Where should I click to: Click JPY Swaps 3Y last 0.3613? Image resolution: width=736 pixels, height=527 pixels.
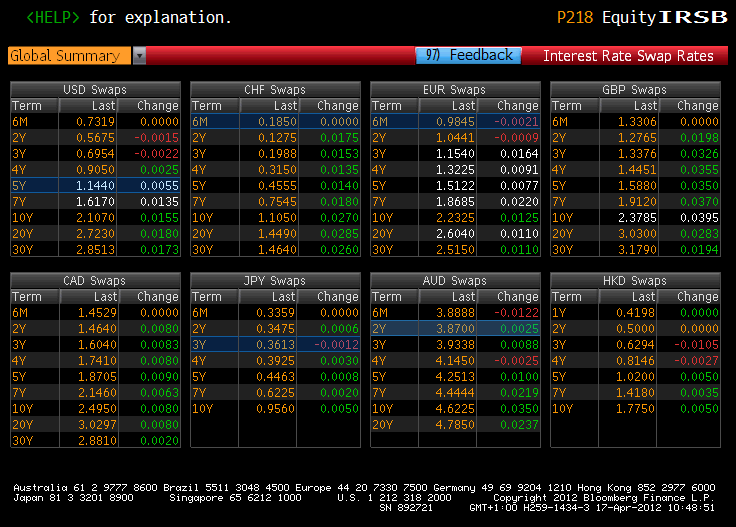(x=276, y=344)
